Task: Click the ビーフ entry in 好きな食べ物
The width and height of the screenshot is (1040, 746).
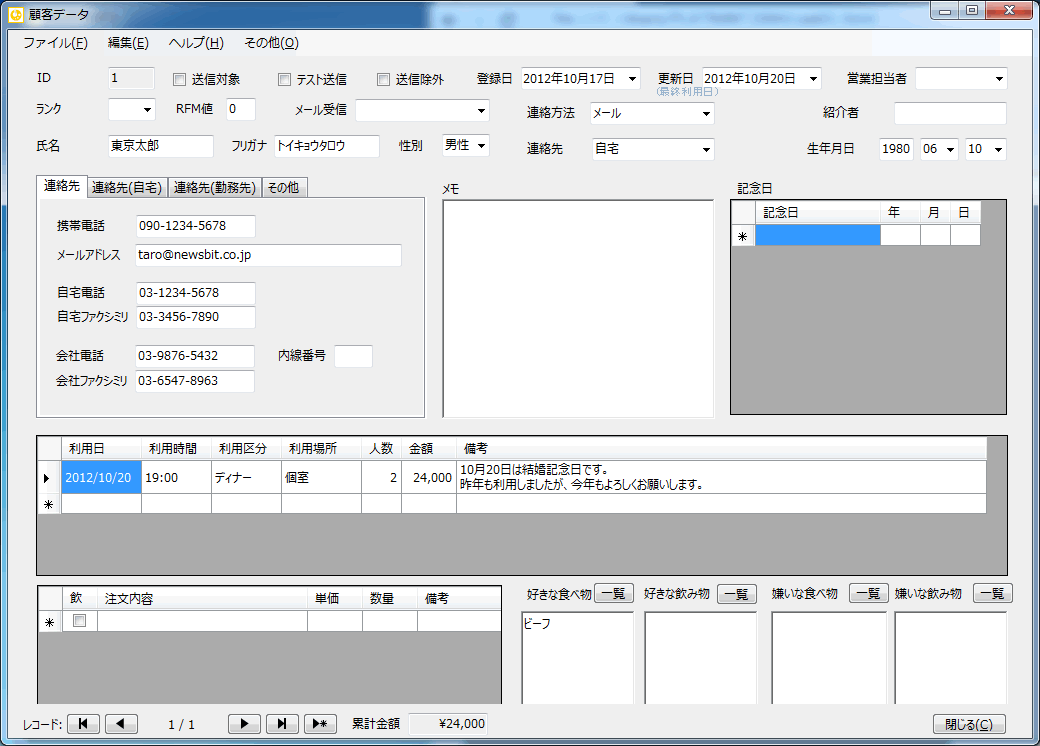Action: 537,624
